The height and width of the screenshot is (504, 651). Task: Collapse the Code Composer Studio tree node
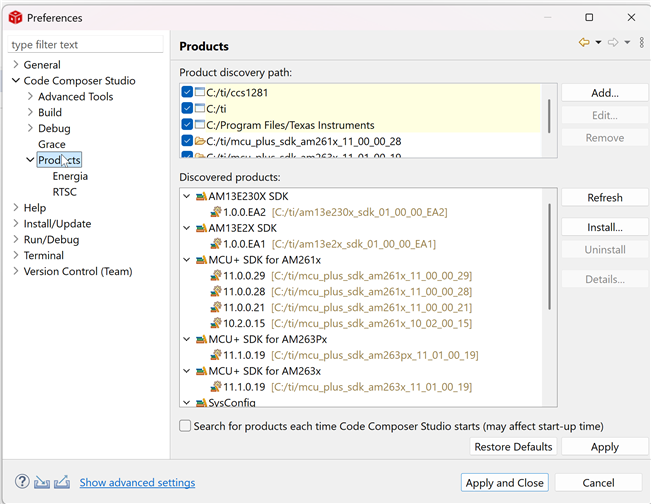(15, 81)
